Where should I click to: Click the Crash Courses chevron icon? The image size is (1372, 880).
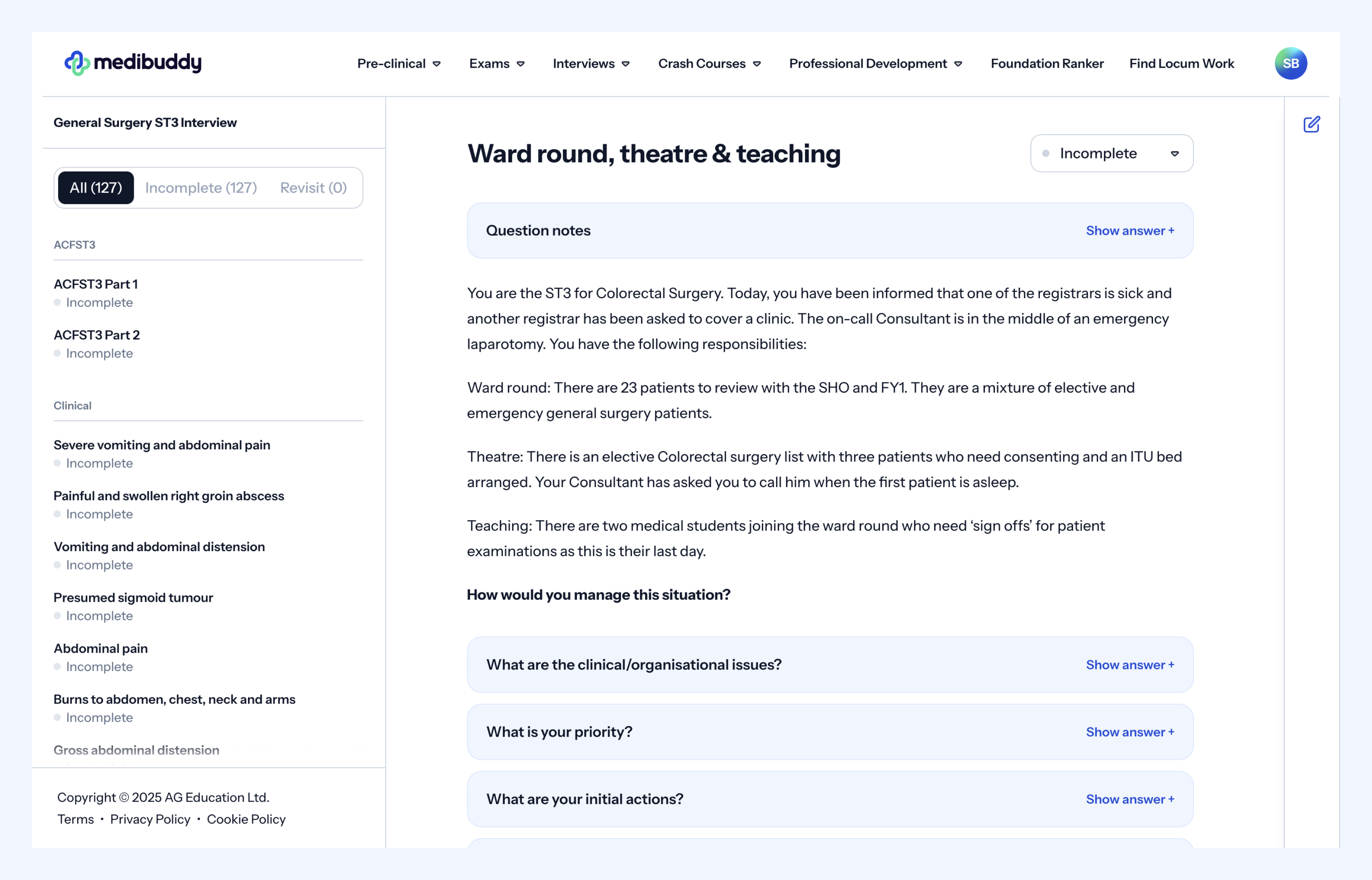757,64
